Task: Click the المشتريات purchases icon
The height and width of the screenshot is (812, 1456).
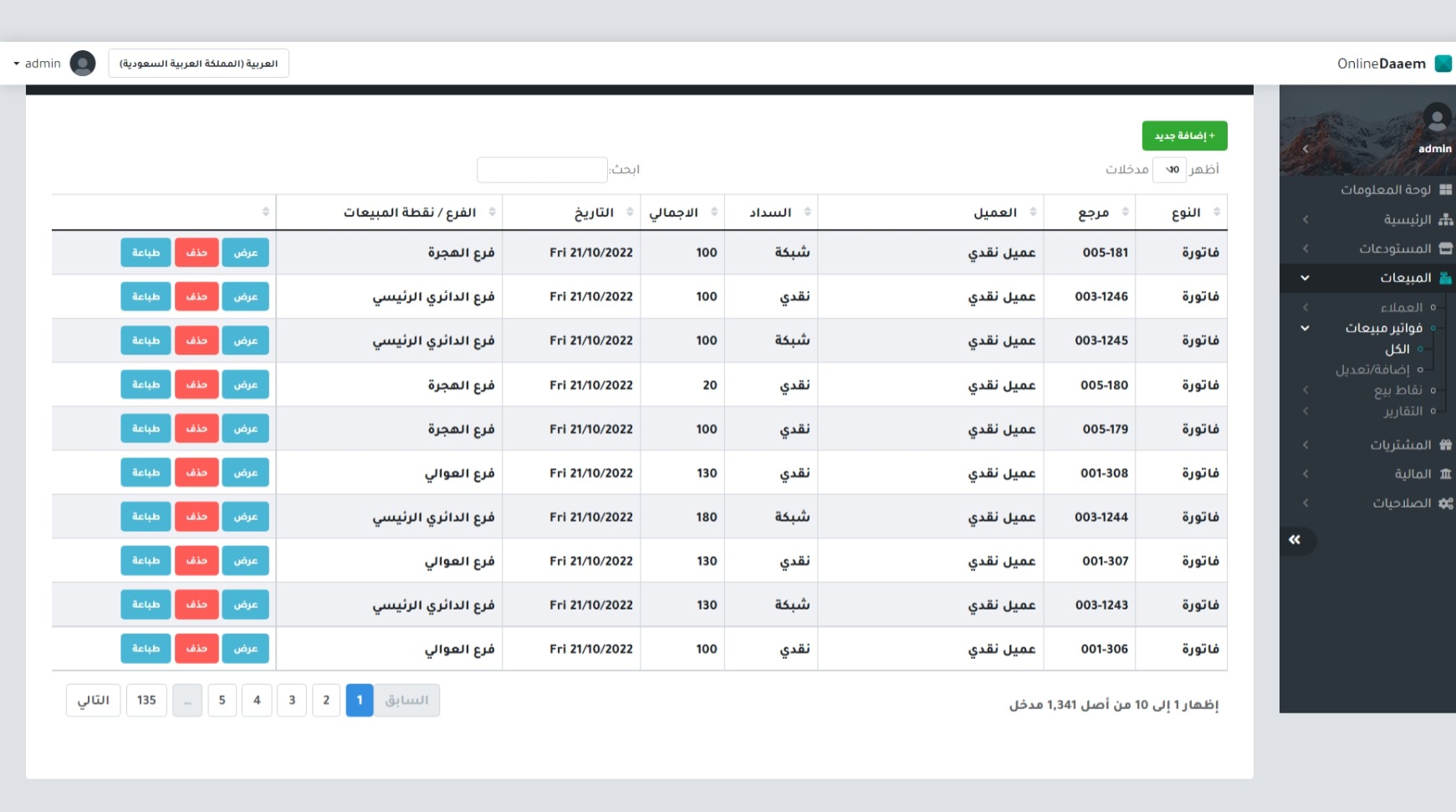Action: [x=1445, y=445]
